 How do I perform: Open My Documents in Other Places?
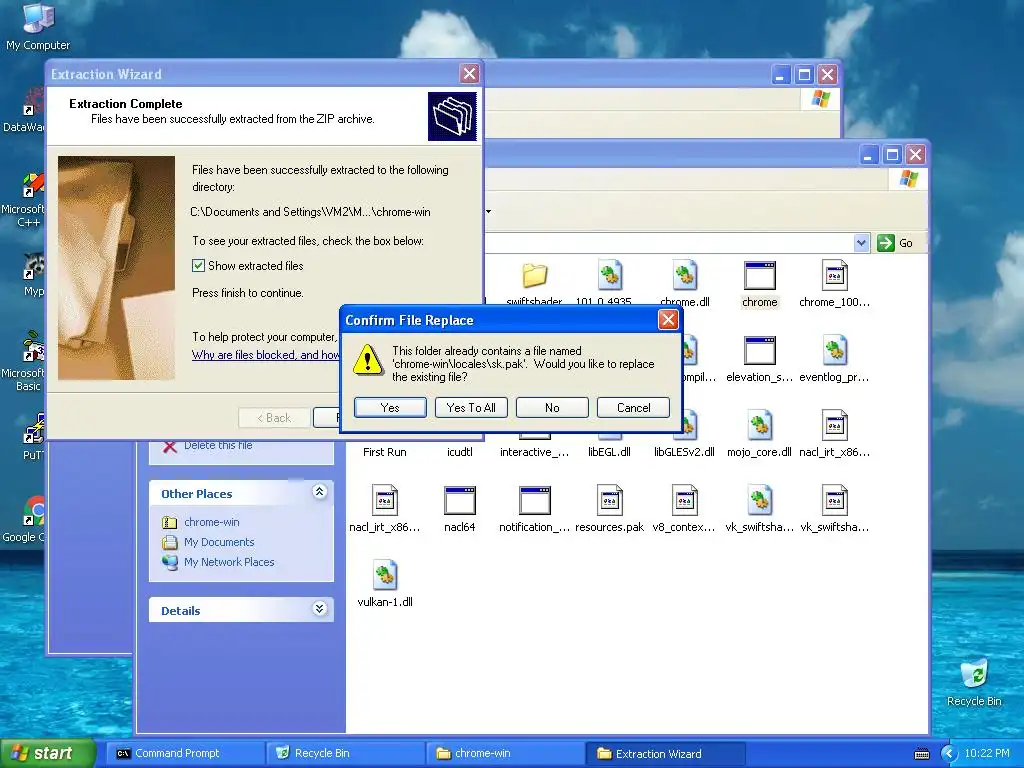(219, 542)
